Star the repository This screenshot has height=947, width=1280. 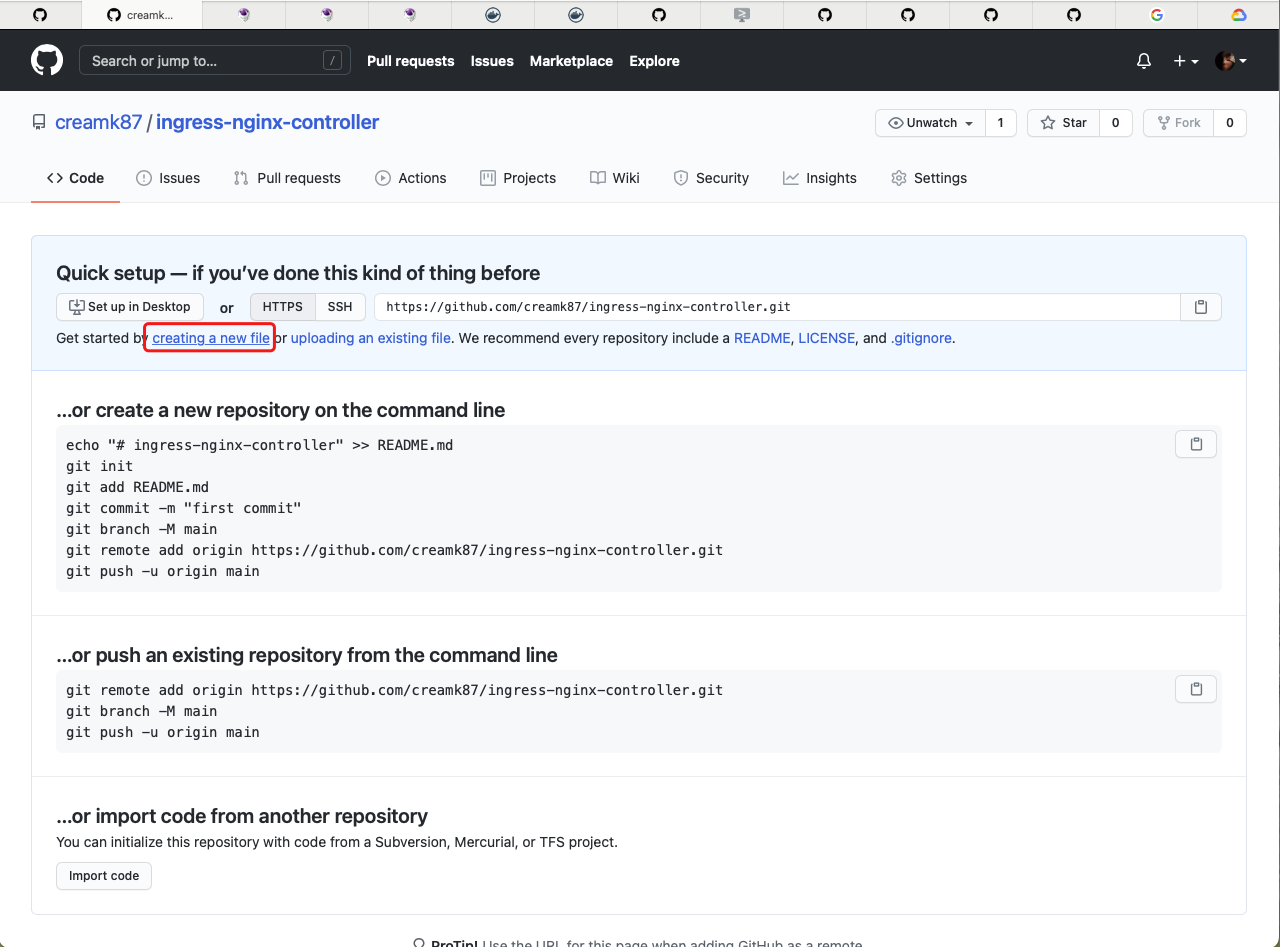[x=1064, y=123]
